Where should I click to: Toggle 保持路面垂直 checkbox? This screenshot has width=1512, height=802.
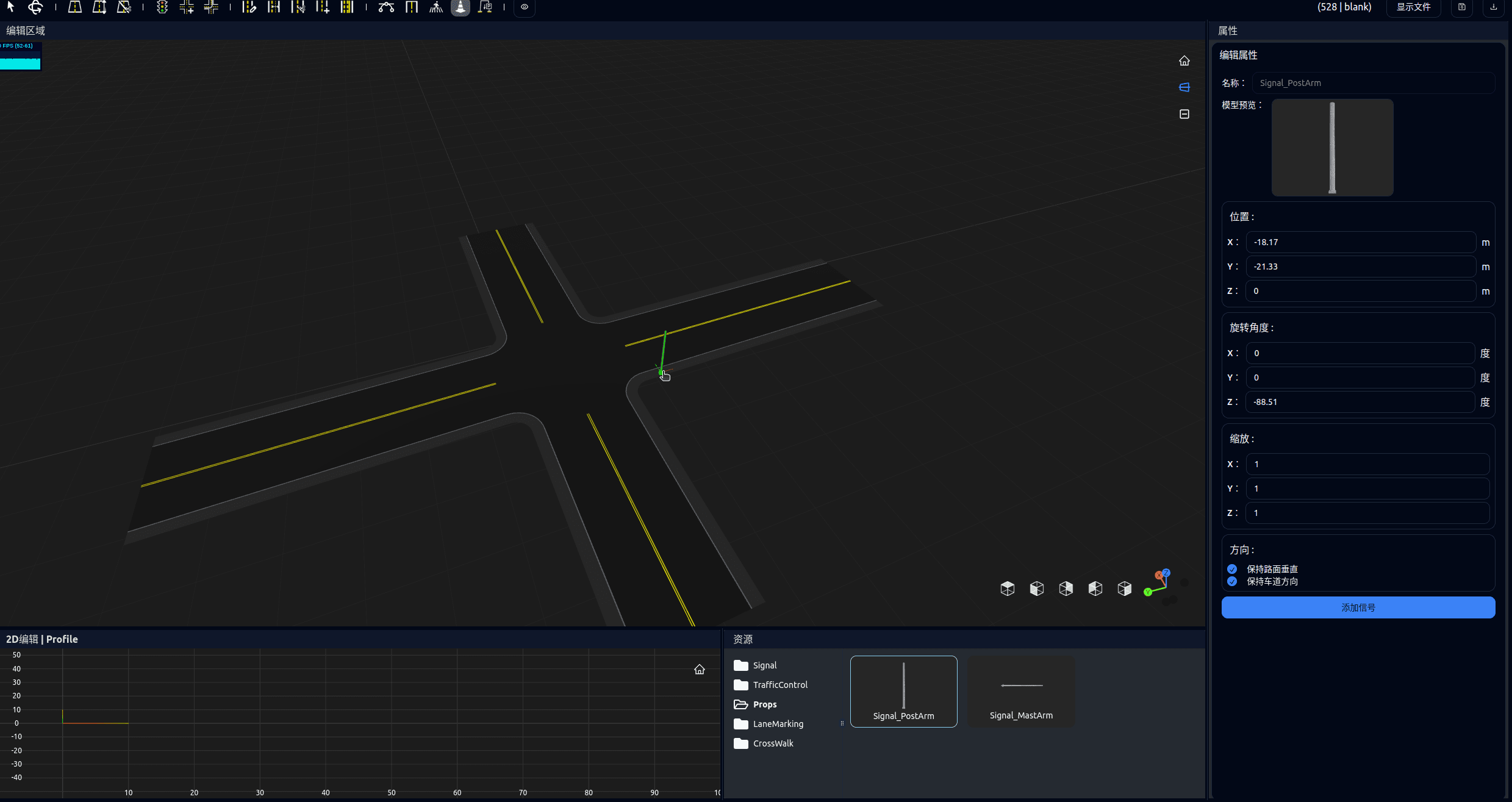point(1232,569)
